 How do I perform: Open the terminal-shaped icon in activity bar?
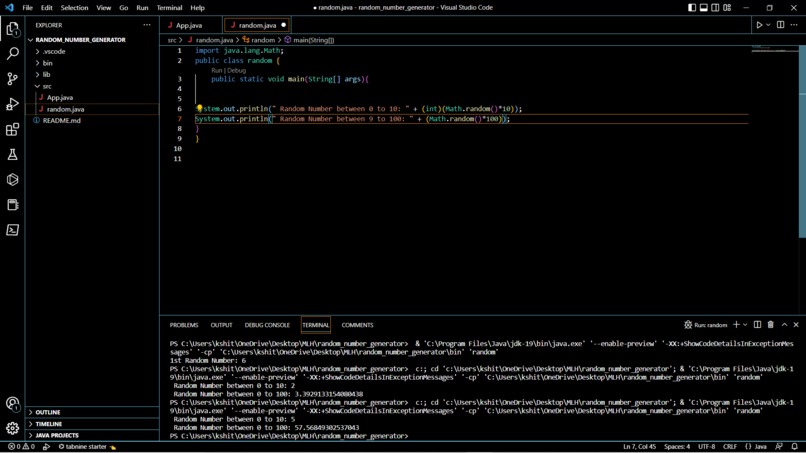[x=13, y=230]
